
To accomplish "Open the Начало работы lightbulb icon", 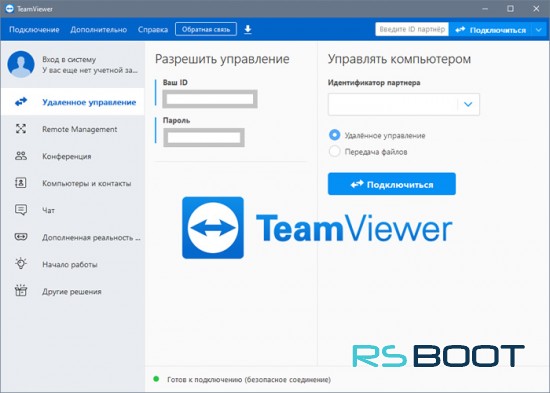I will click(21, 264).
